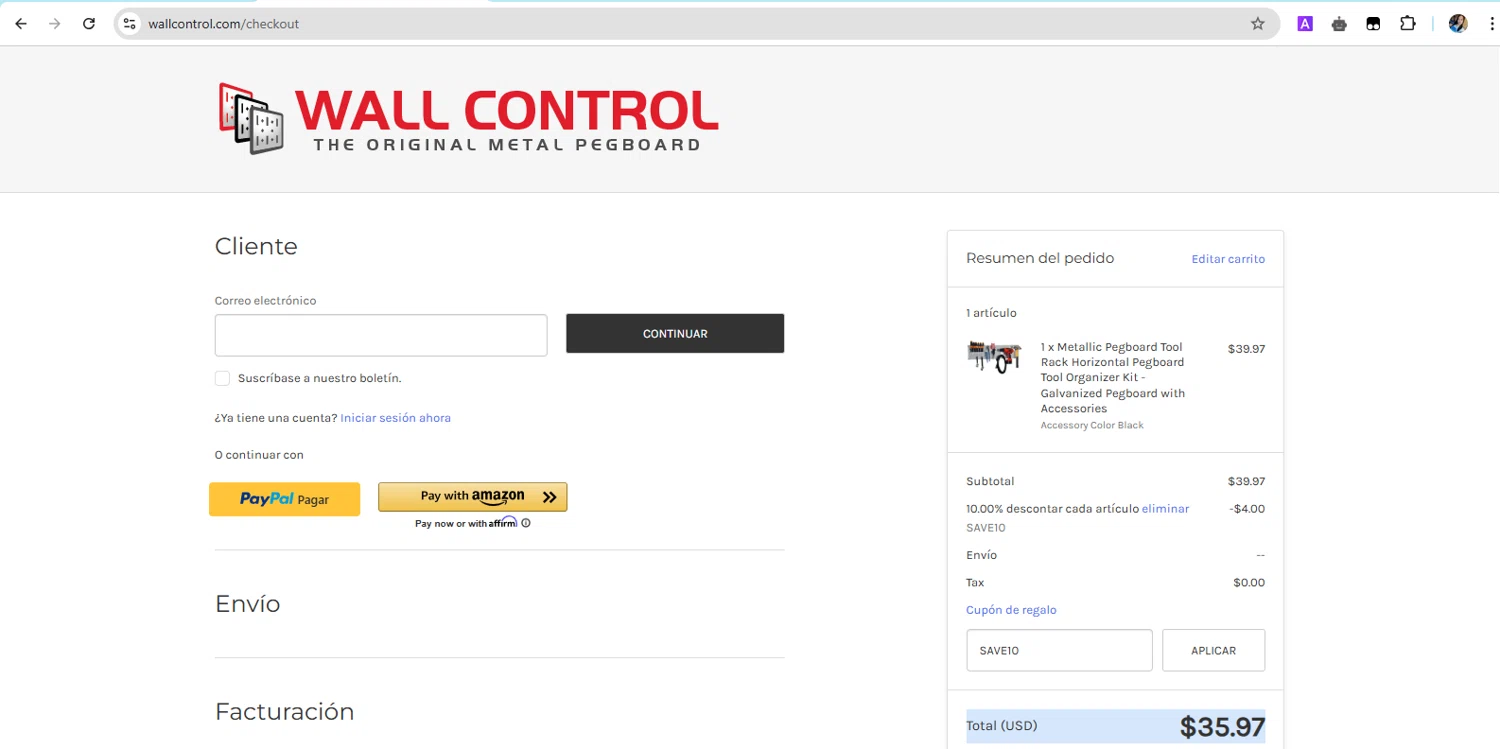Image resolution: width=1500 pixels, height=749 pixels.
Task: Bookmark this page with the star icon
Action: pos(1258,23)
